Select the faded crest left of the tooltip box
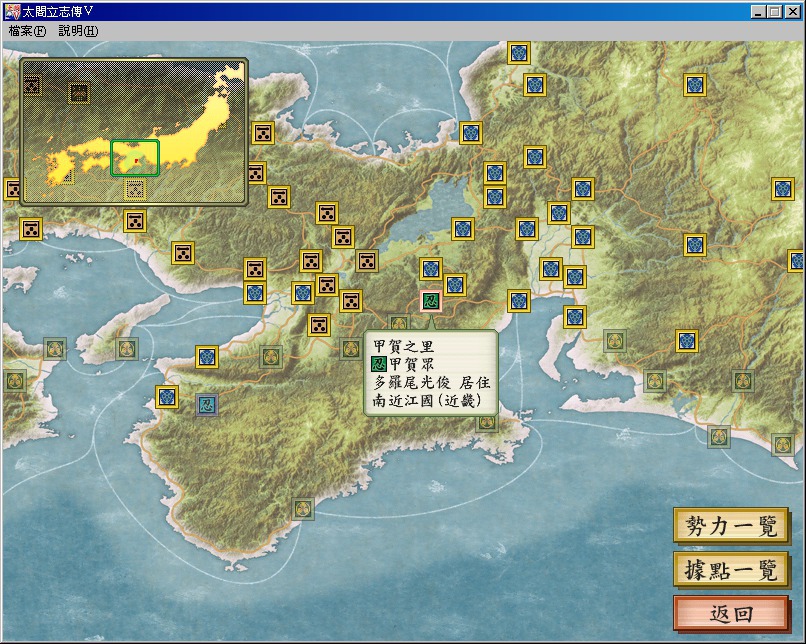This screenshot has height=644, width=806. (x=351, y=348)
